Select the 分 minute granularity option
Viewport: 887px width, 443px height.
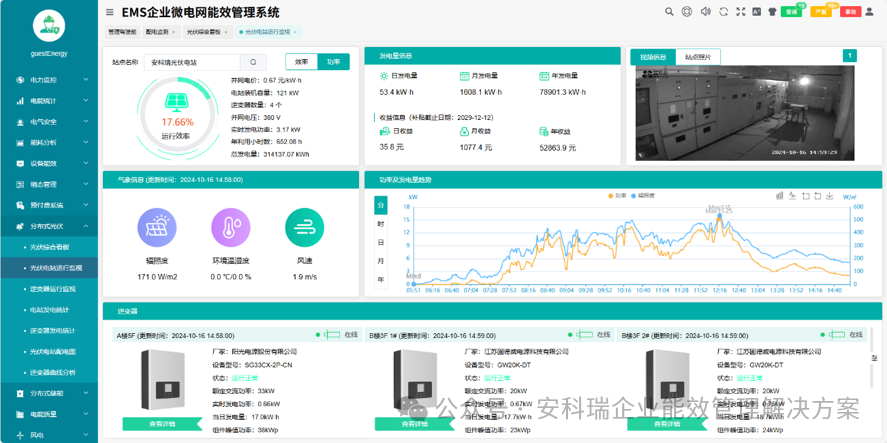[x=381, y=205]
